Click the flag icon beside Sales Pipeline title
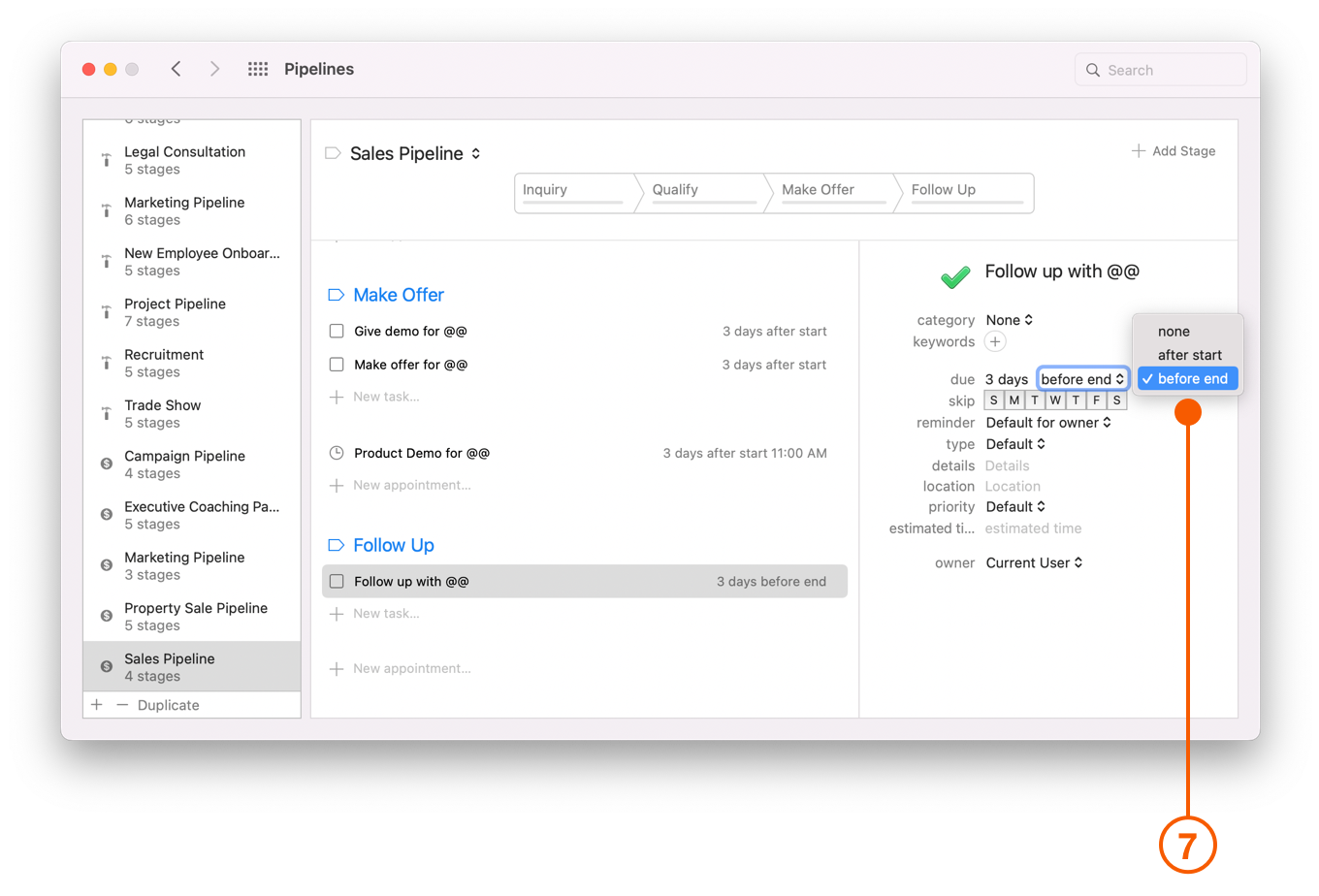The height and width of the screenshot is (896, 1319). 335,153
